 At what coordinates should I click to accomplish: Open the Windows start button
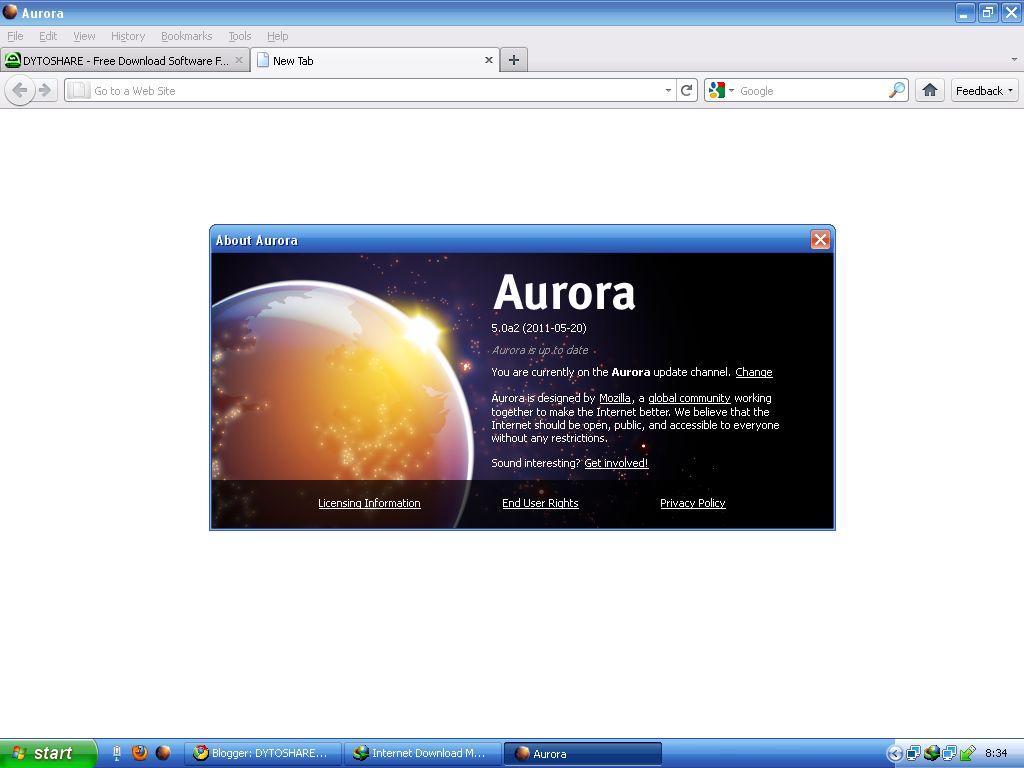click(48, 753)
